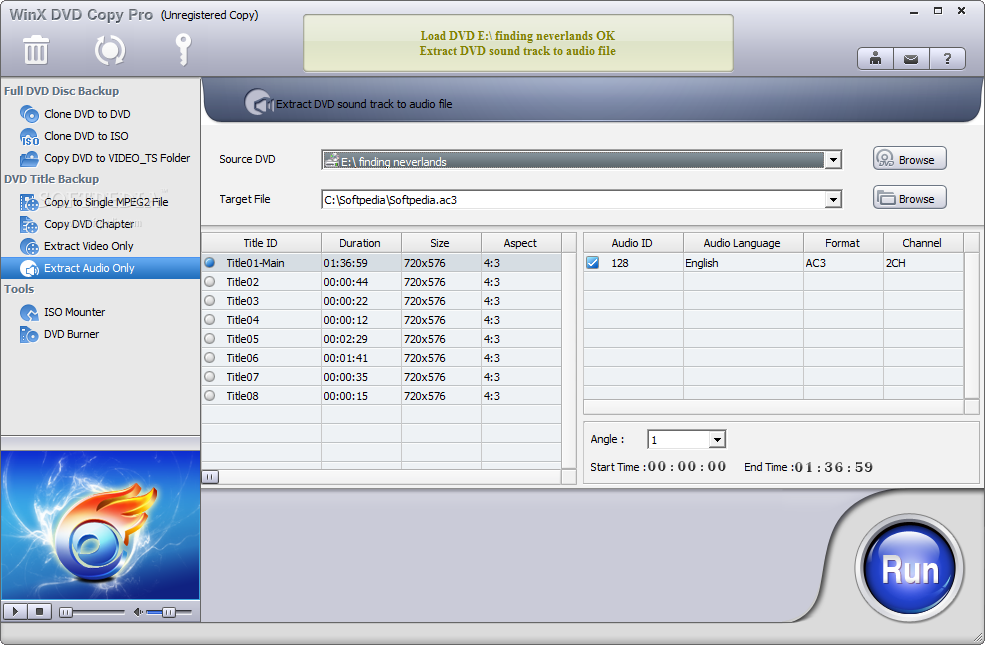The height and width of the screenshot is (645, 985).
Task: Open the Copy DVD Chapter mode
Action: [89, 224]
